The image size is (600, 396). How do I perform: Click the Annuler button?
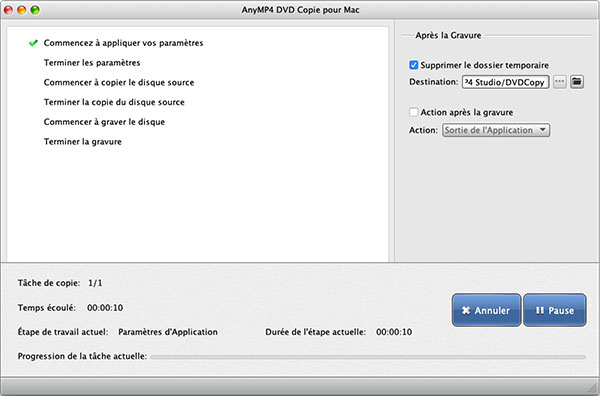[x=486, y=310]
